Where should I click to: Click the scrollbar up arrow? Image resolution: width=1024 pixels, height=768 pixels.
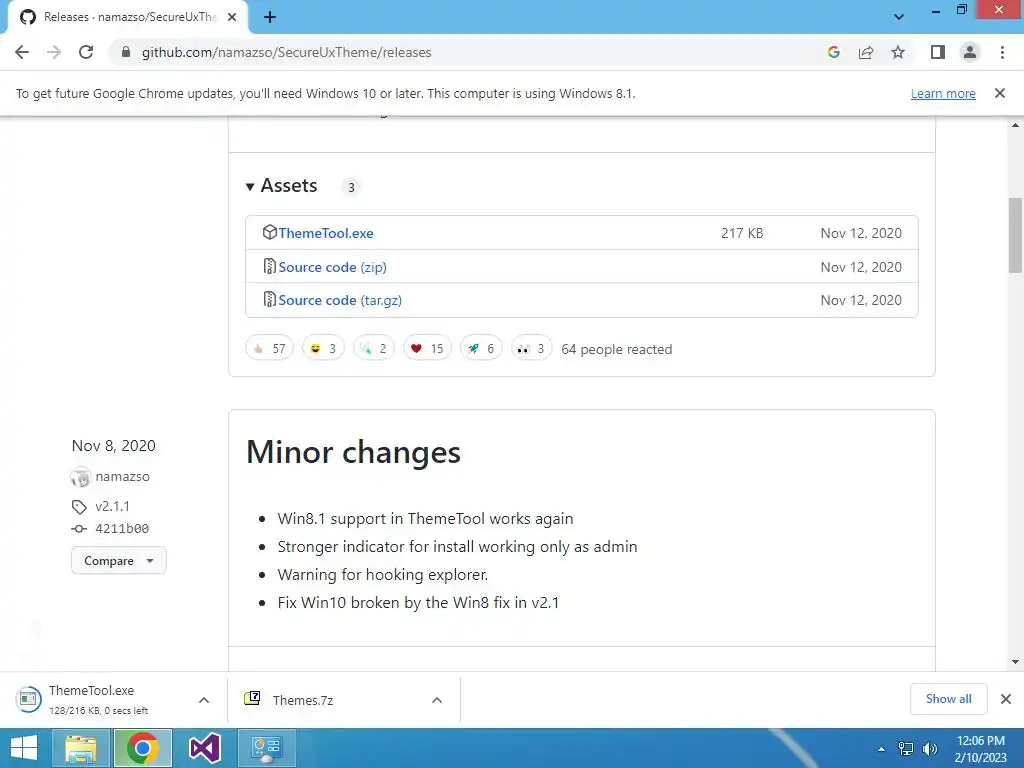pyautogui.click(x=1015, y=125)
